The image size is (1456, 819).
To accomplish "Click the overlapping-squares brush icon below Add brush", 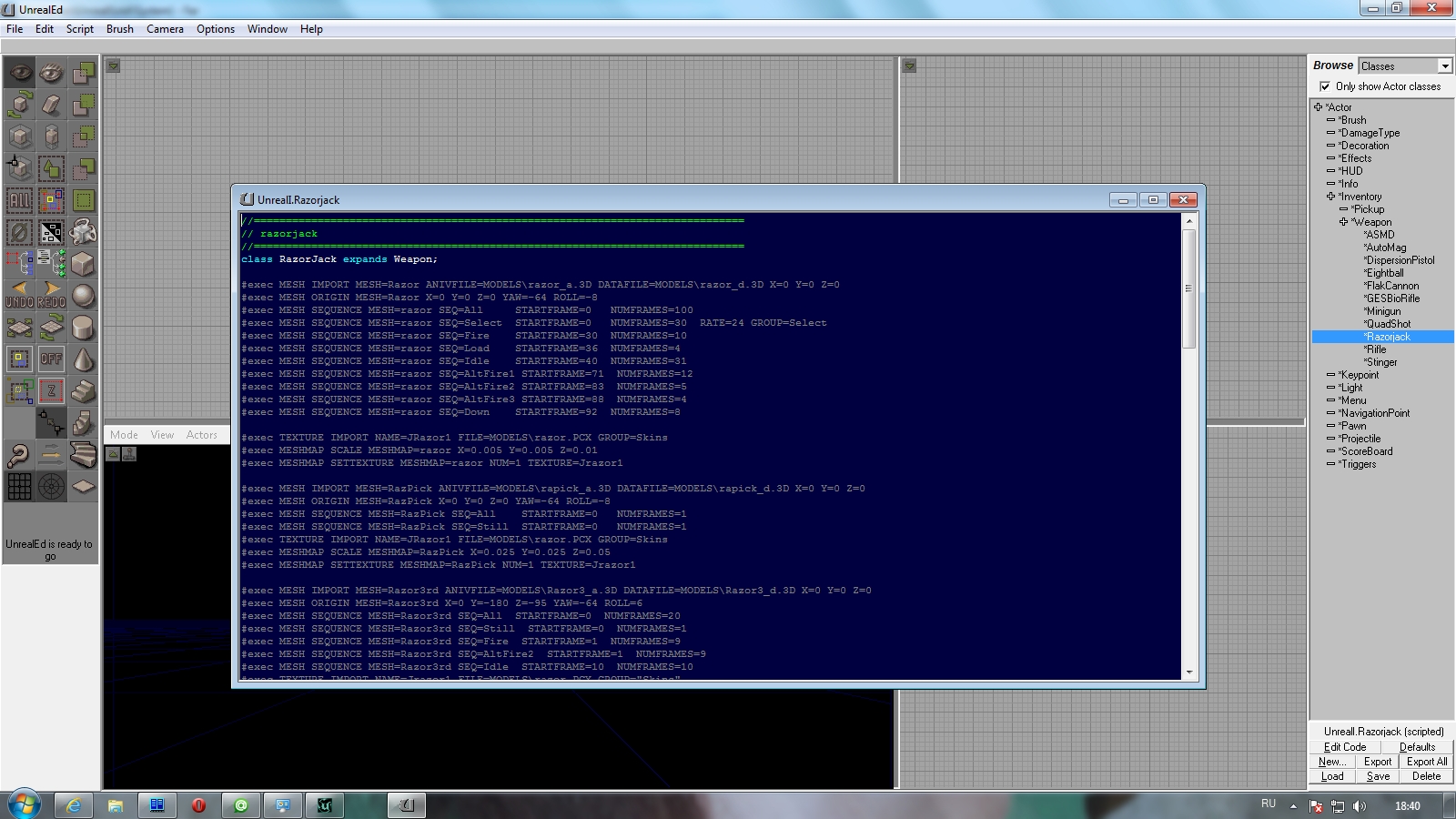I will click(x=84, y=105).
